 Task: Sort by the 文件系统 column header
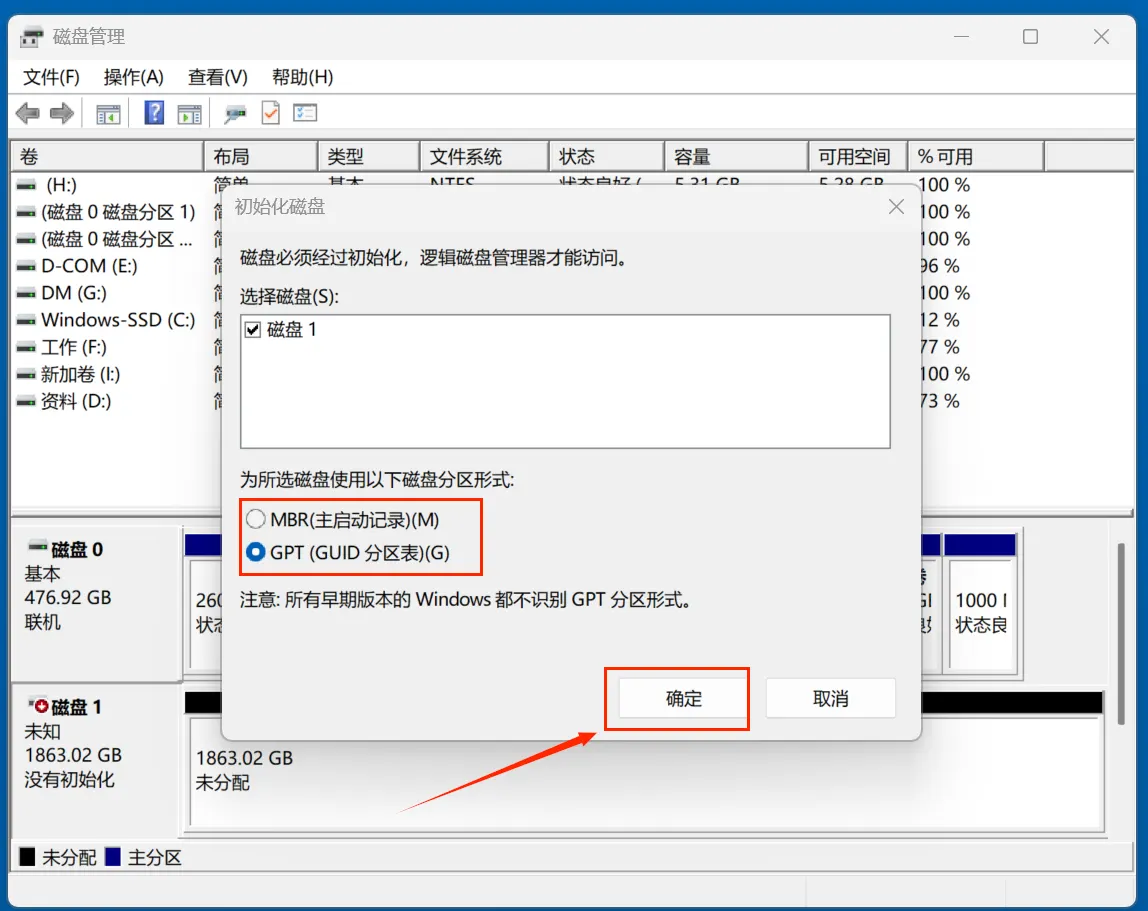click(485, 157)
